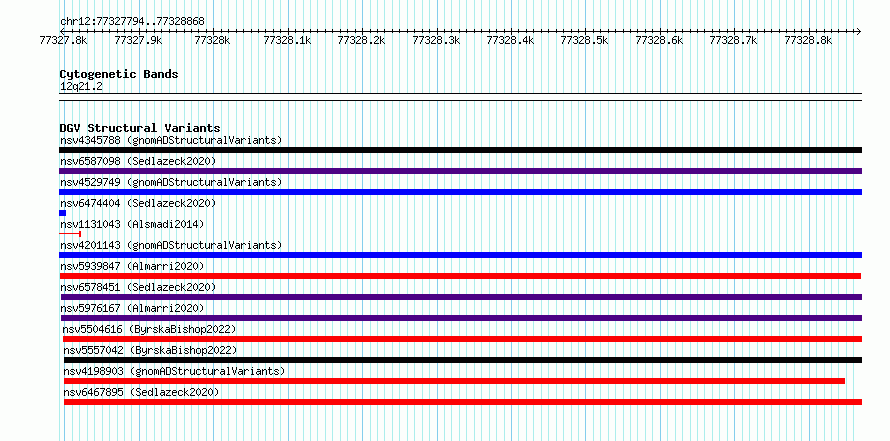Click the Cytogenetic Bands track title

119,74
